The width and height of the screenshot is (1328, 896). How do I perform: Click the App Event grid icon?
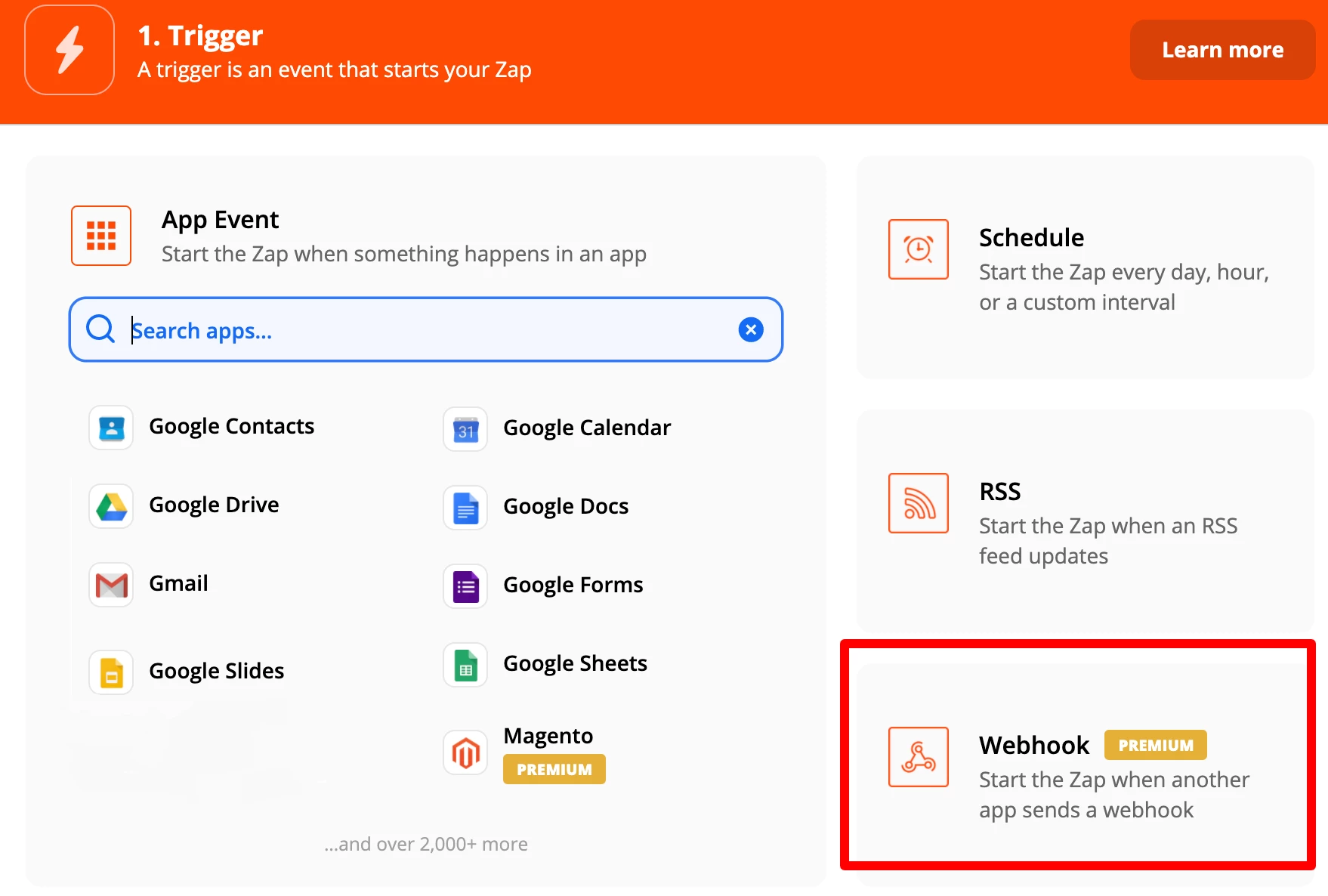(x=101, y=236)
